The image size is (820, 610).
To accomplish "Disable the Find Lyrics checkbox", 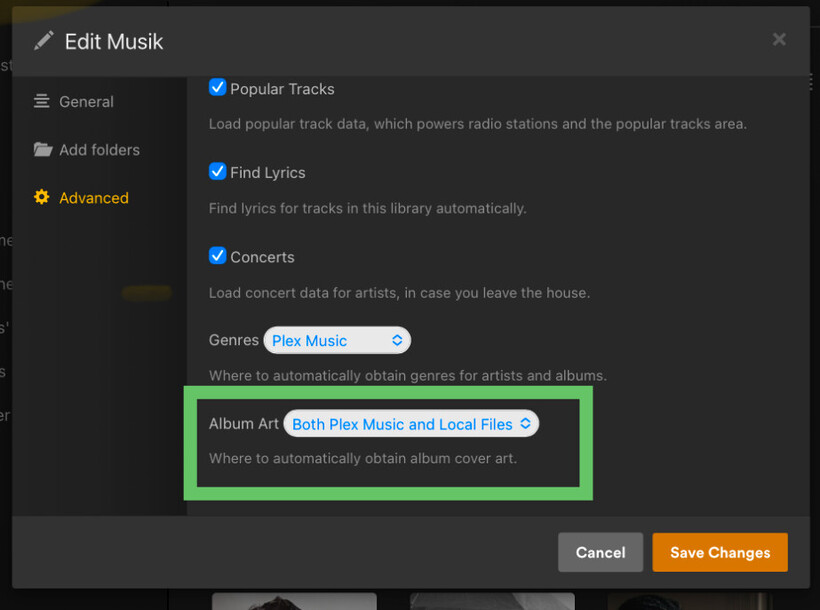I will tap(217, 172).
